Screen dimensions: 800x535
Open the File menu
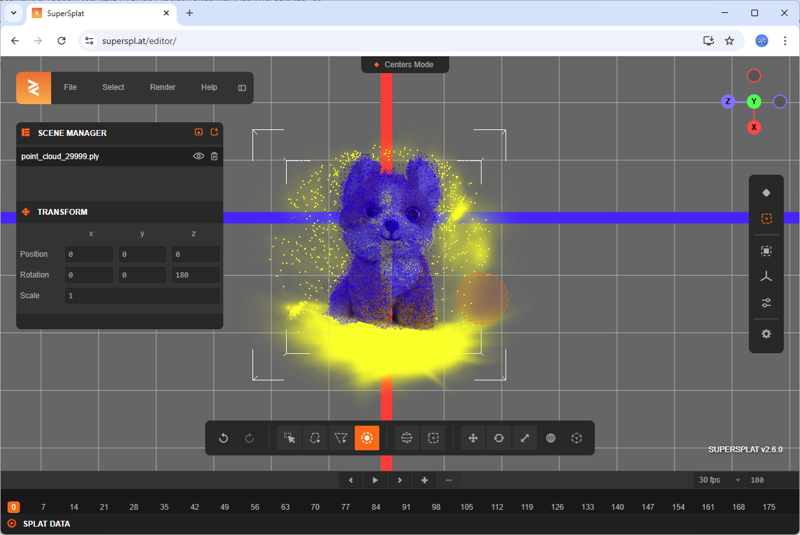70,88
